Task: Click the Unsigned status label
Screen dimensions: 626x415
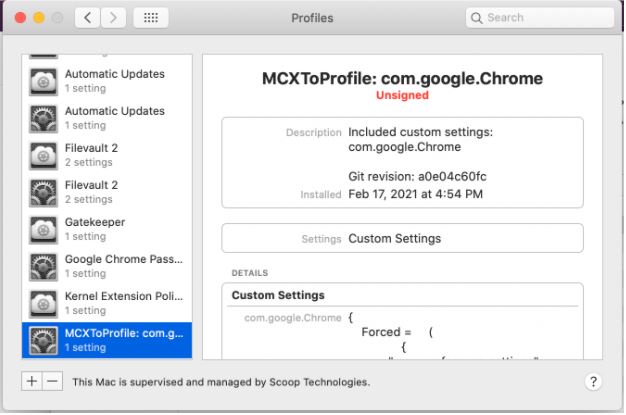Action: tap(402, 96)
